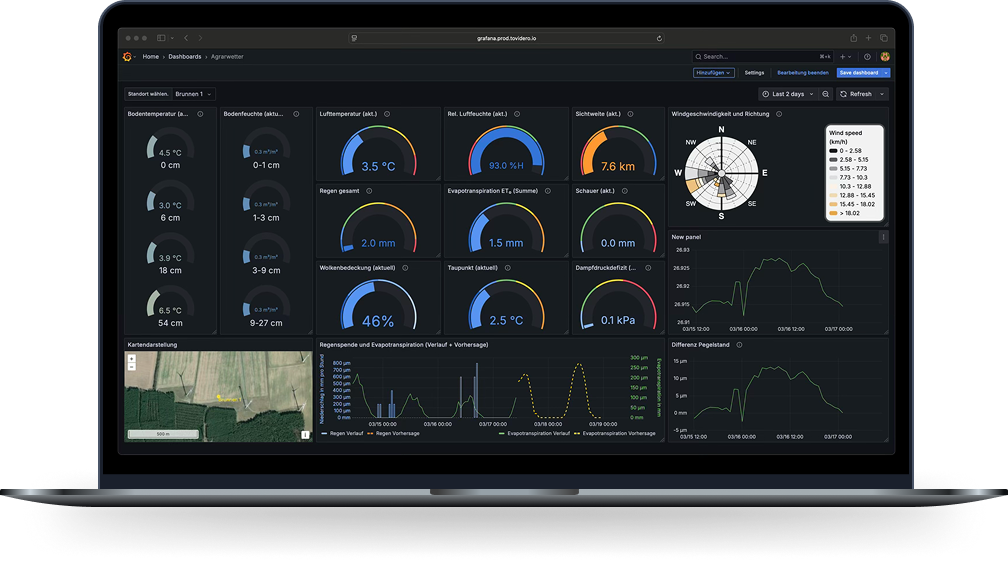Zoom in on the map with plus button
Image resolution: width=1008 pixels, height=562 pixels.
pyautogui.click(x=132, y=359)
